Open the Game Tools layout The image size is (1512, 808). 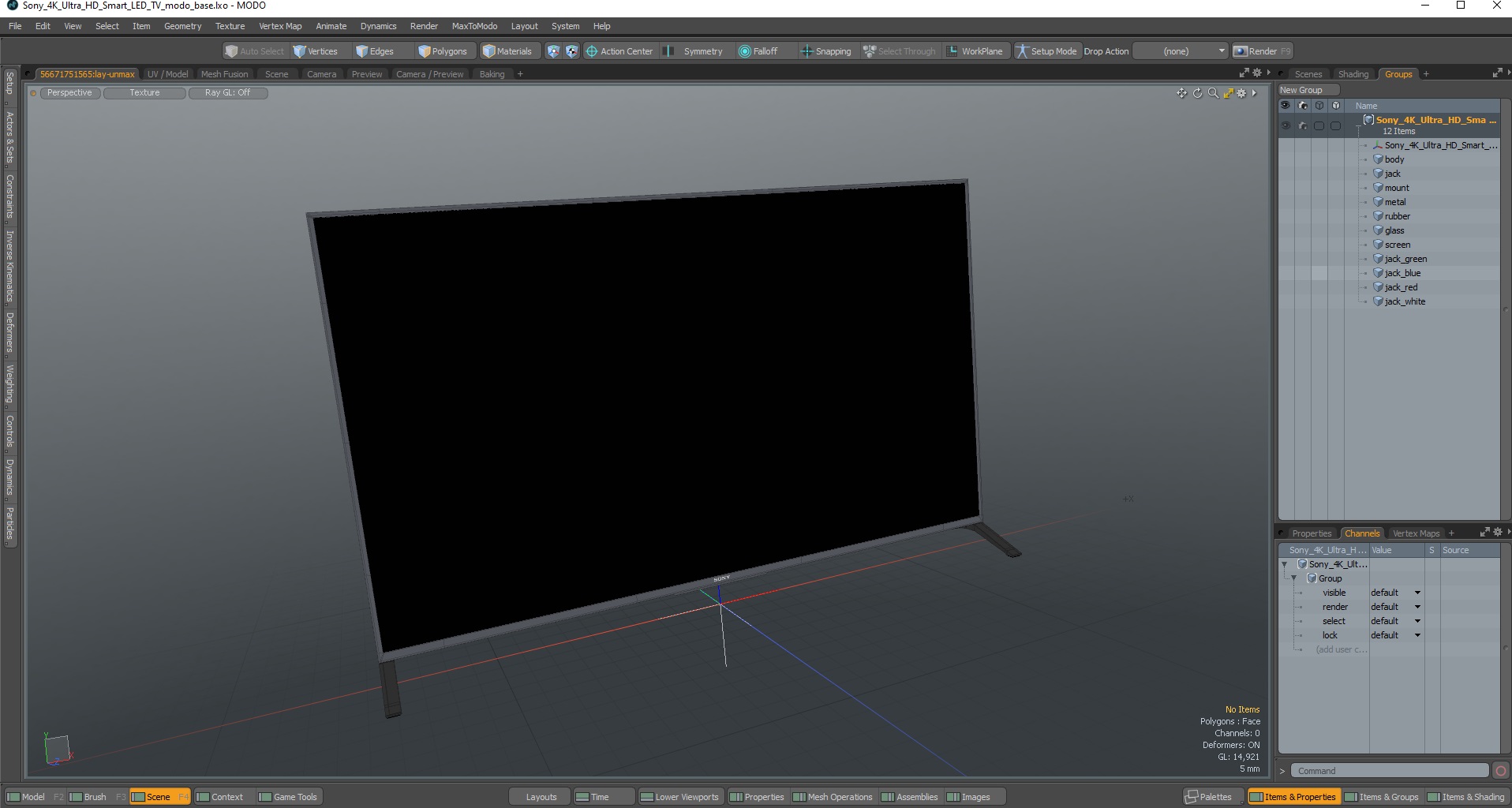288,797
